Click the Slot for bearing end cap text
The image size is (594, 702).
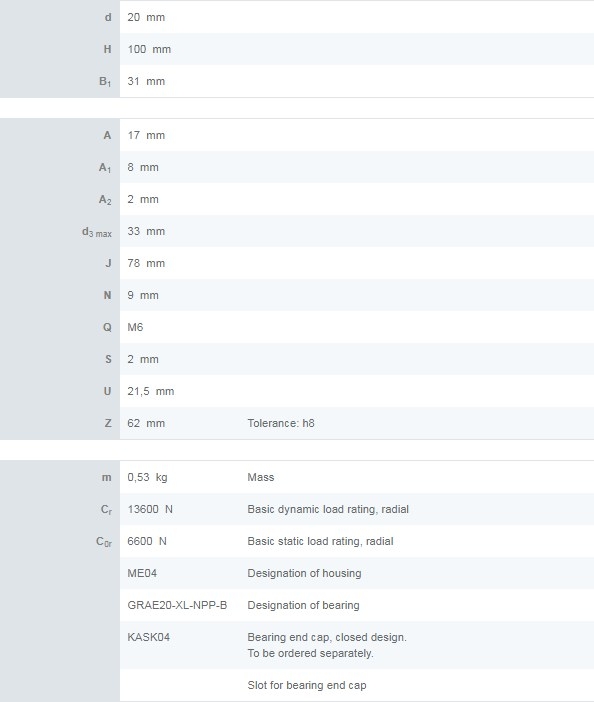tap(307, 685)
